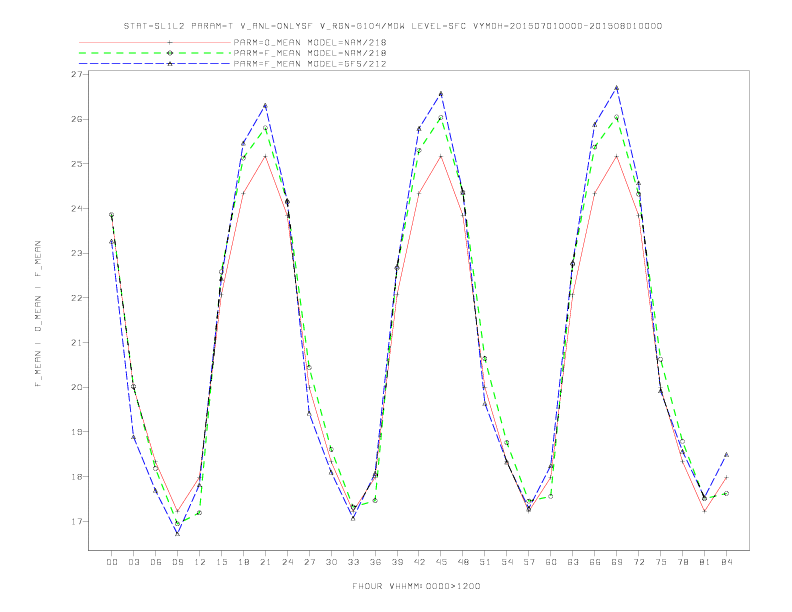
Task: Click x-axis tick label 66
Action: pos(595,562)
